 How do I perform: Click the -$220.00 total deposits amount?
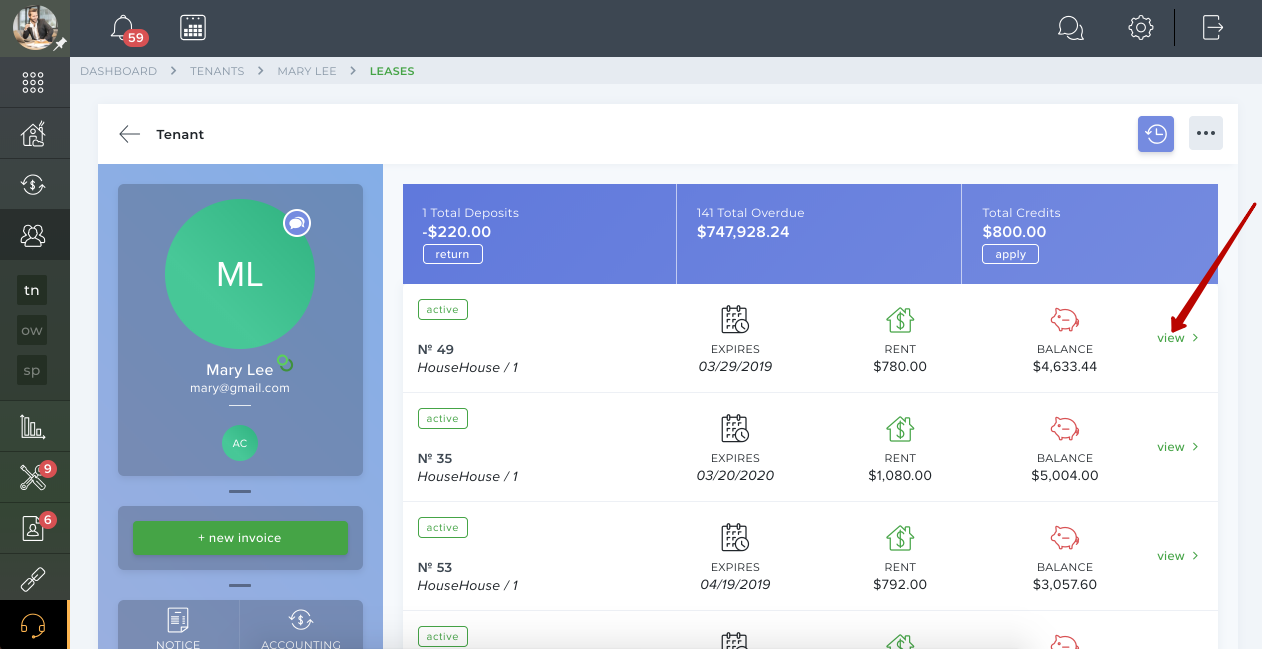457,232
